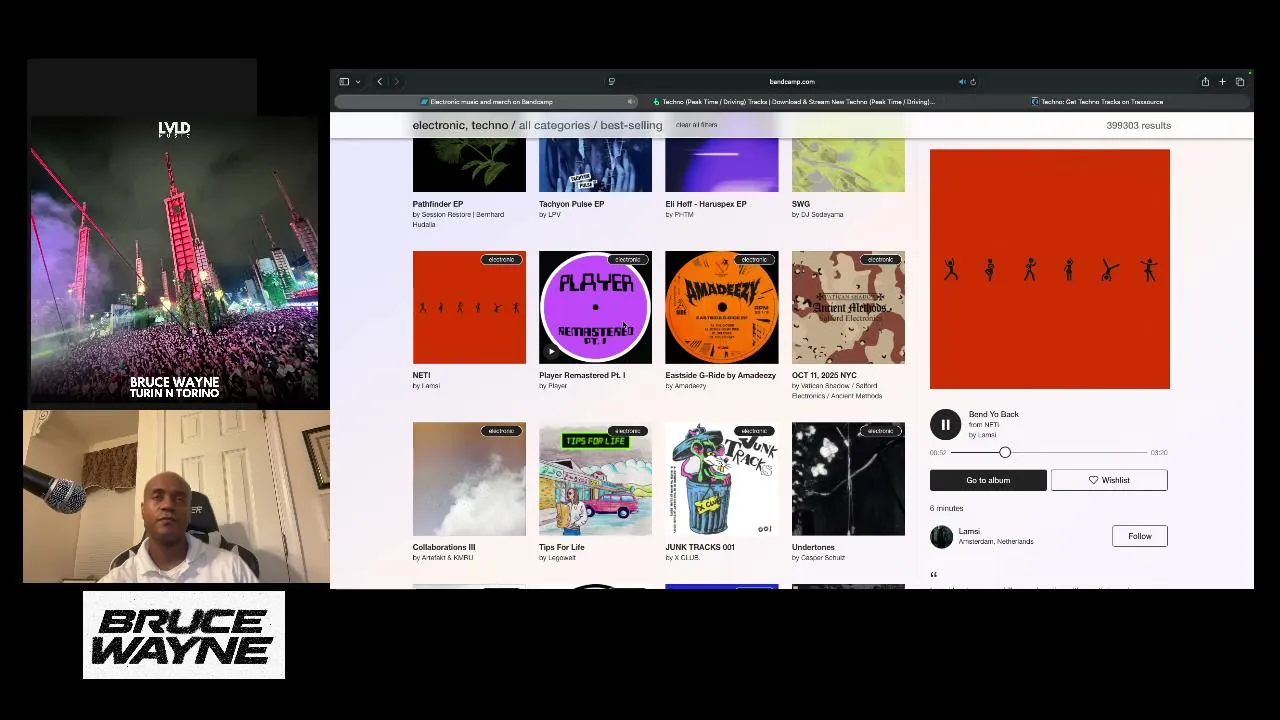
Task: Open the sidebar tab-group dropdown arrow
Action: click(358, 82)
